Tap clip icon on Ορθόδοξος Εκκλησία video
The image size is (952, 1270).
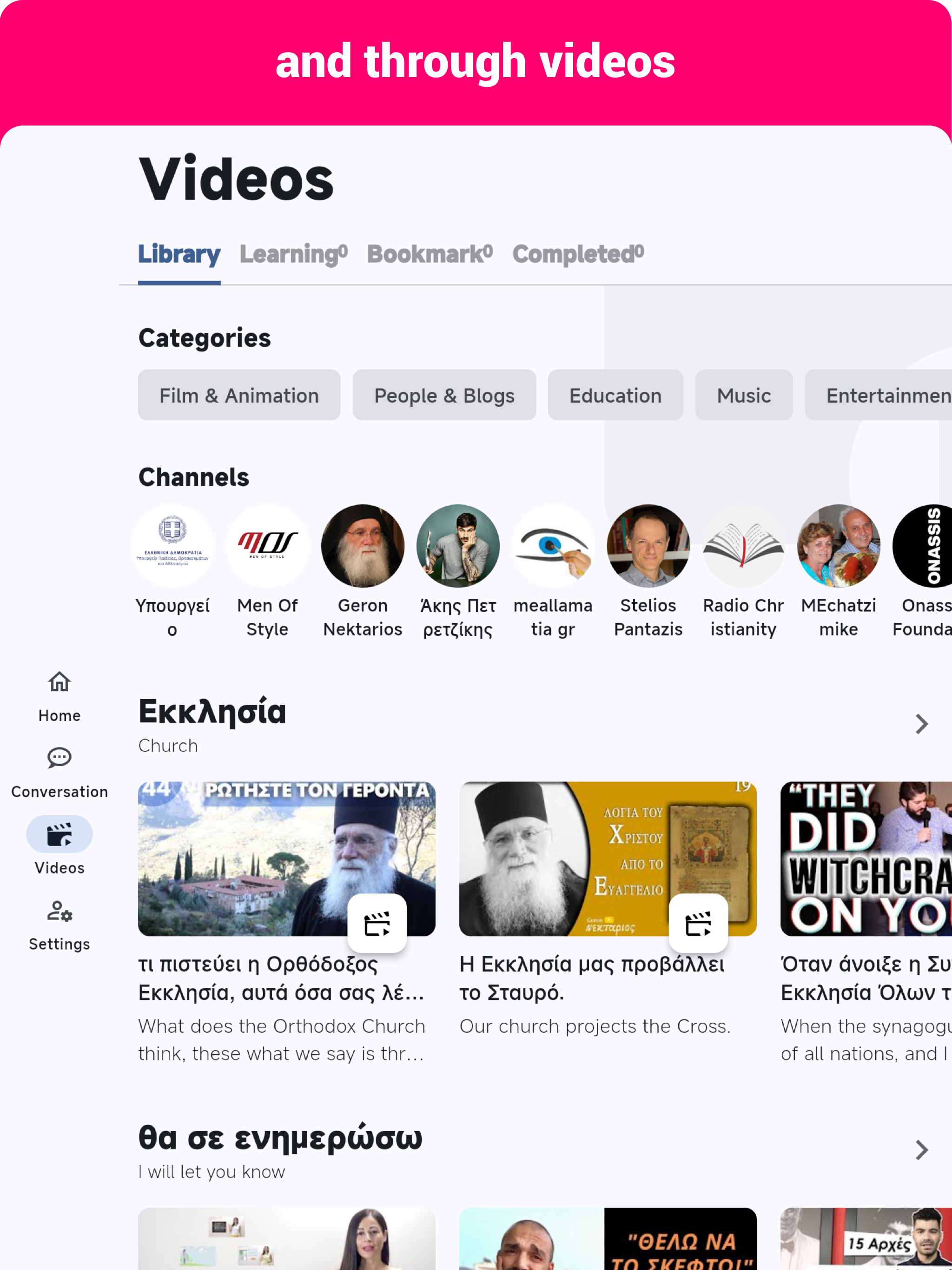(x=377, y=923)
